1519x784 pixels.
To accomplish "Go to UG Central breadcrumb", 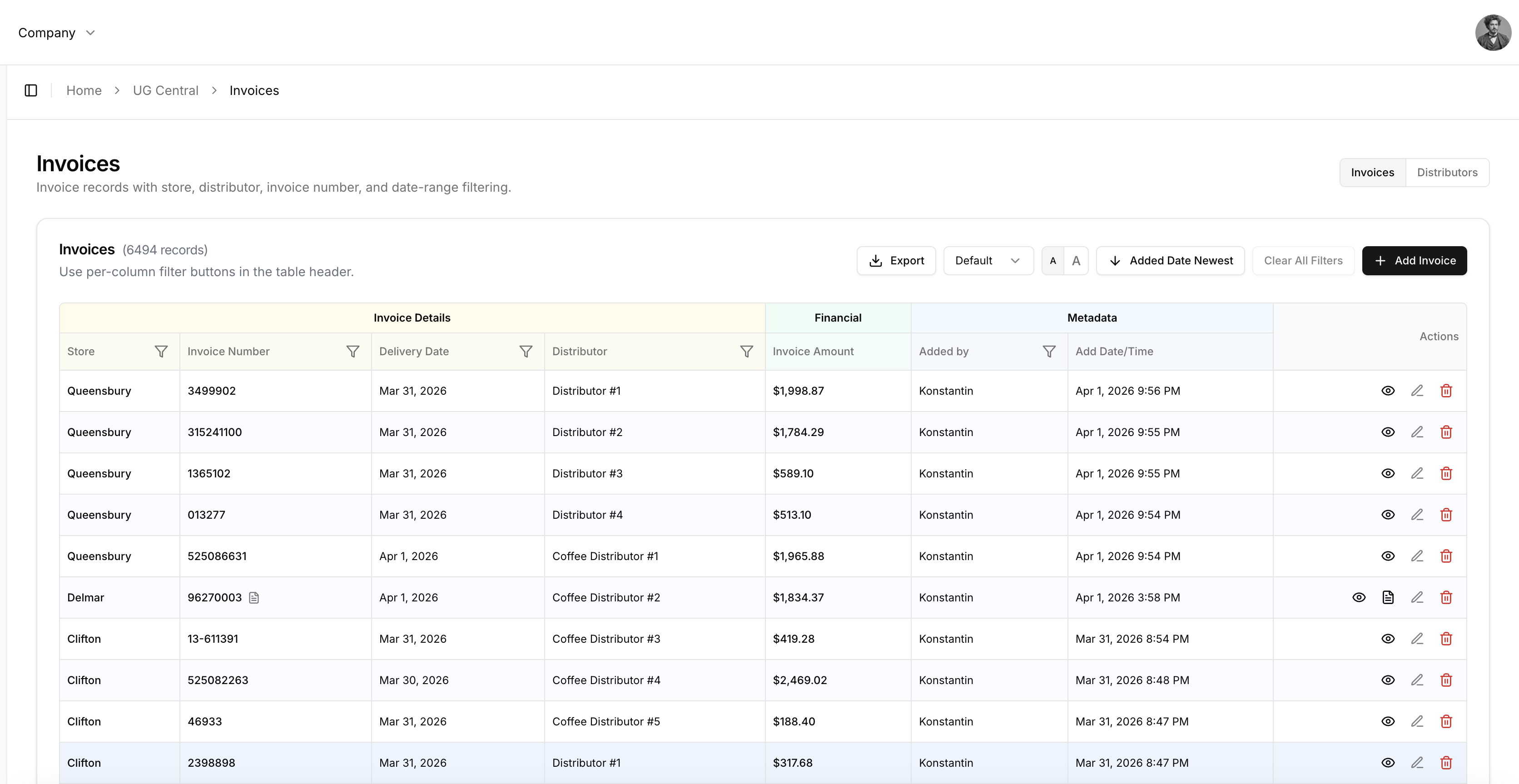I will pos(165,90).
